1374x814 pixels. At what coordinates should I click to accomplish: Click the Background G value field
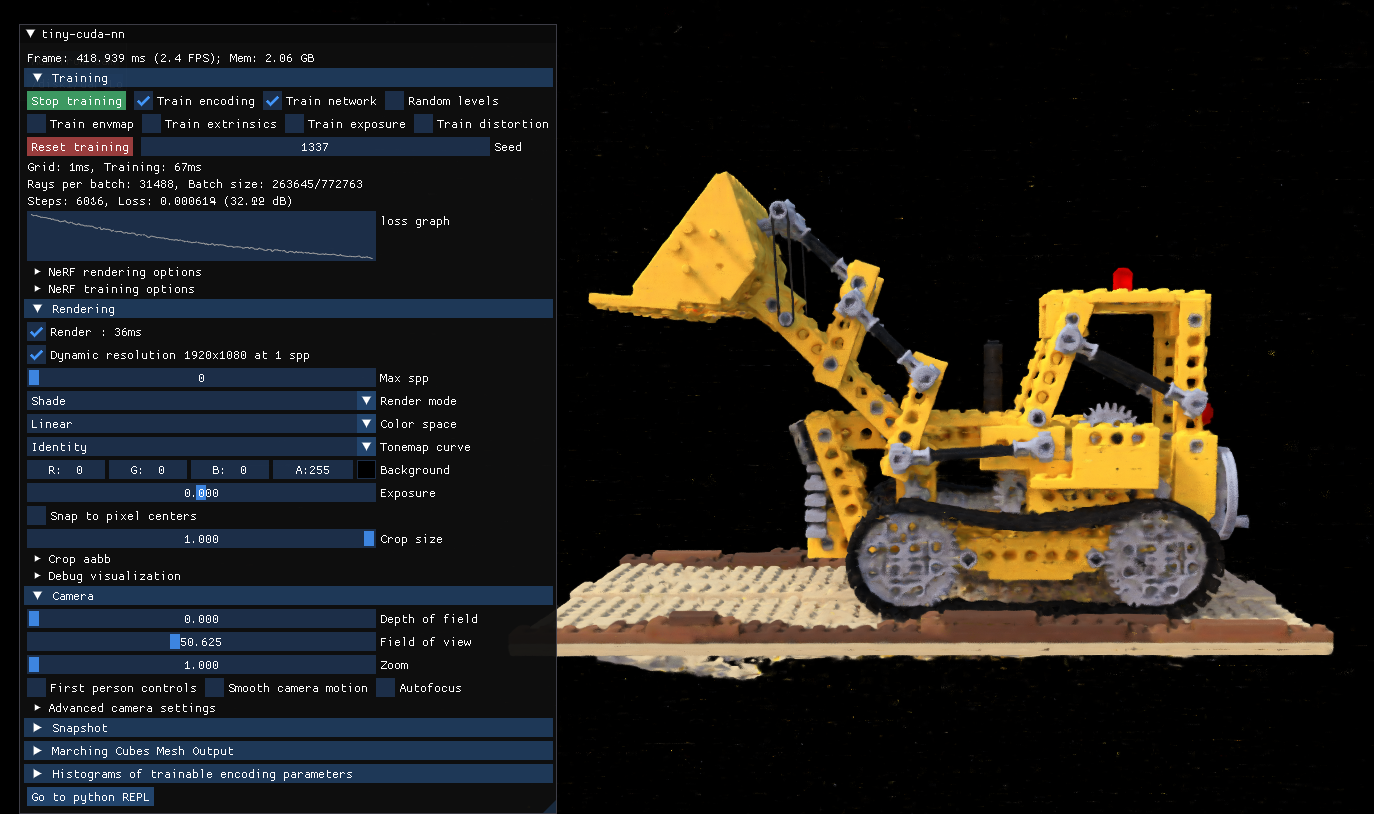tap(148, 470)
